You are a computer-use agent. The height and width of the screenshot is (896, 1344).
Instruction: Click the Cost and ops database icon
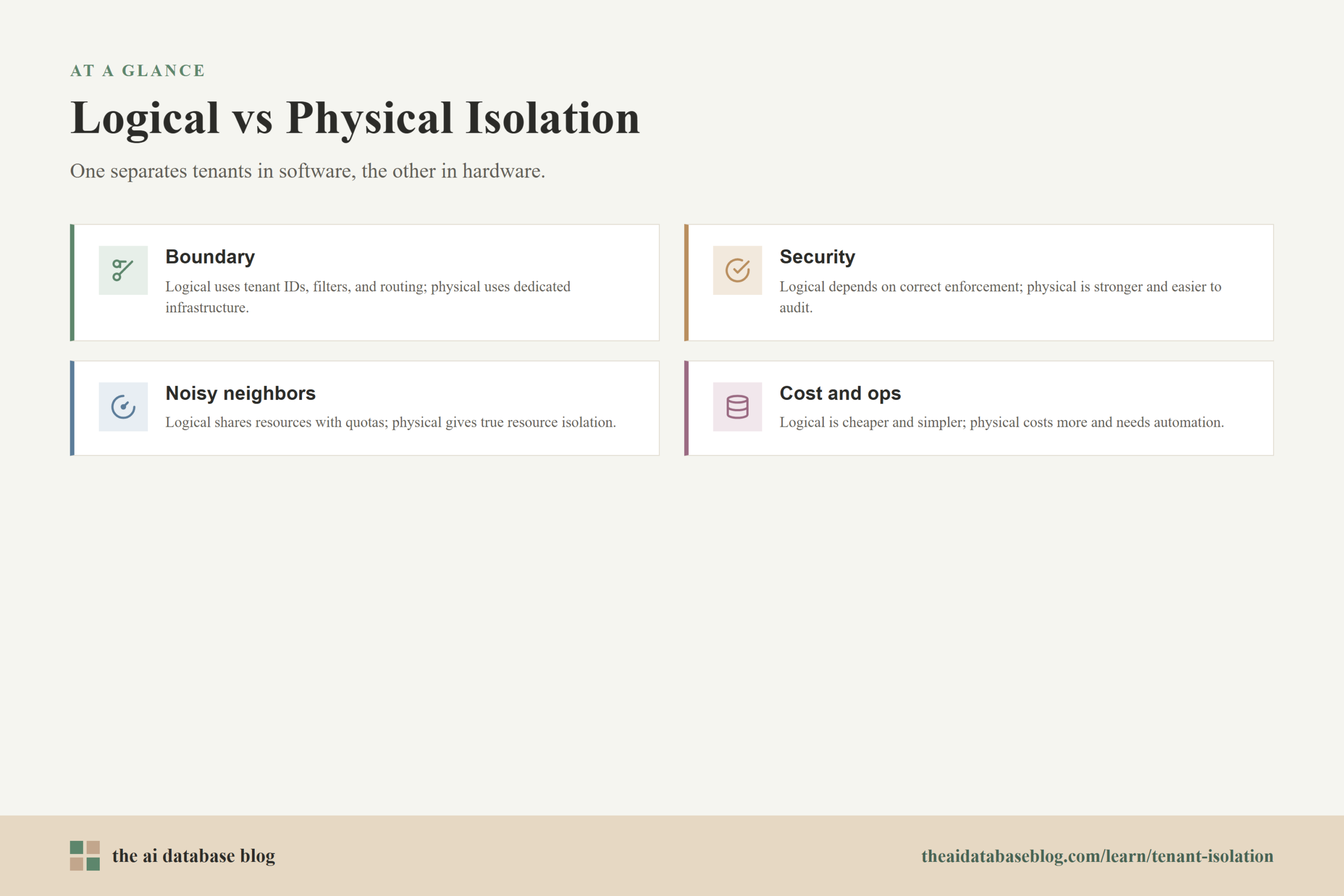click(x=737, y=407)
